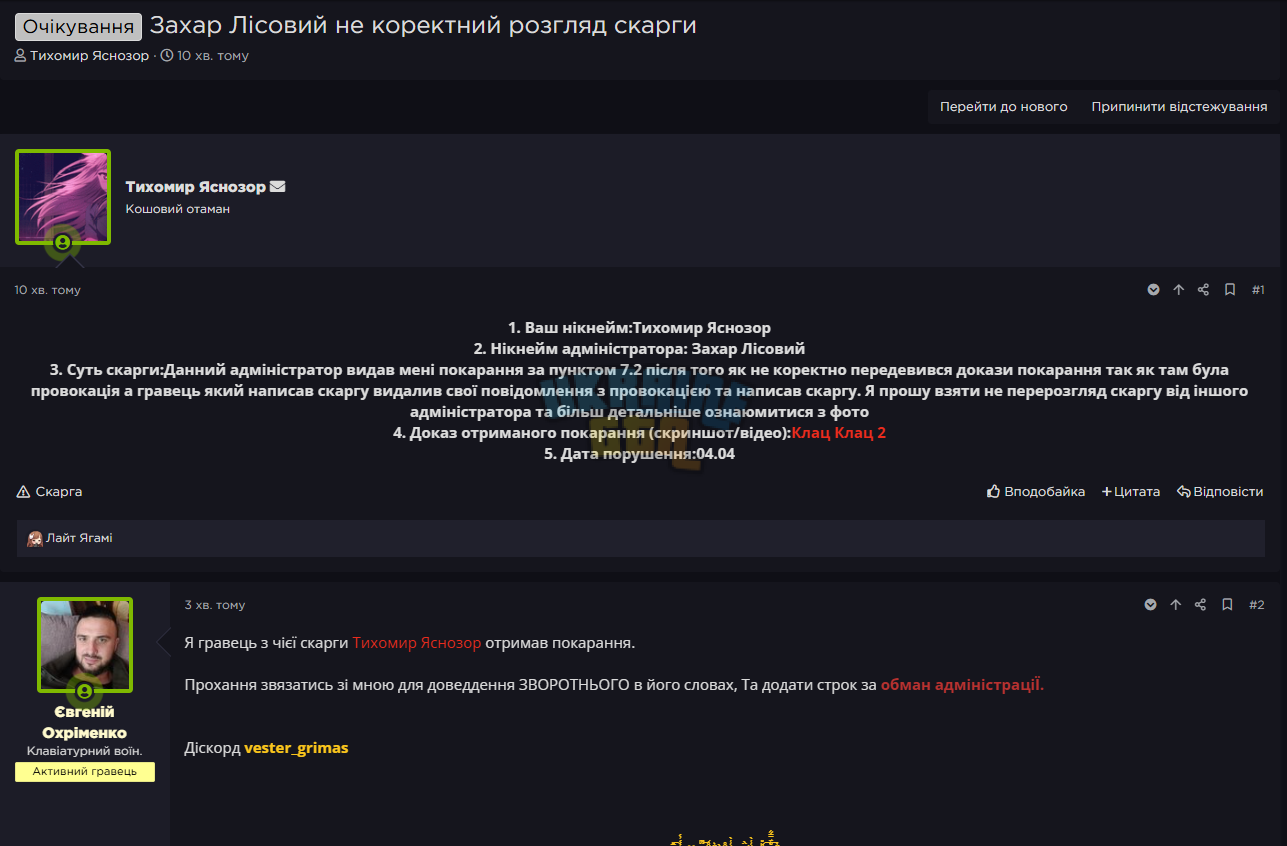Open Тихомир Яснозор pink avatar image

pos(63,196)
